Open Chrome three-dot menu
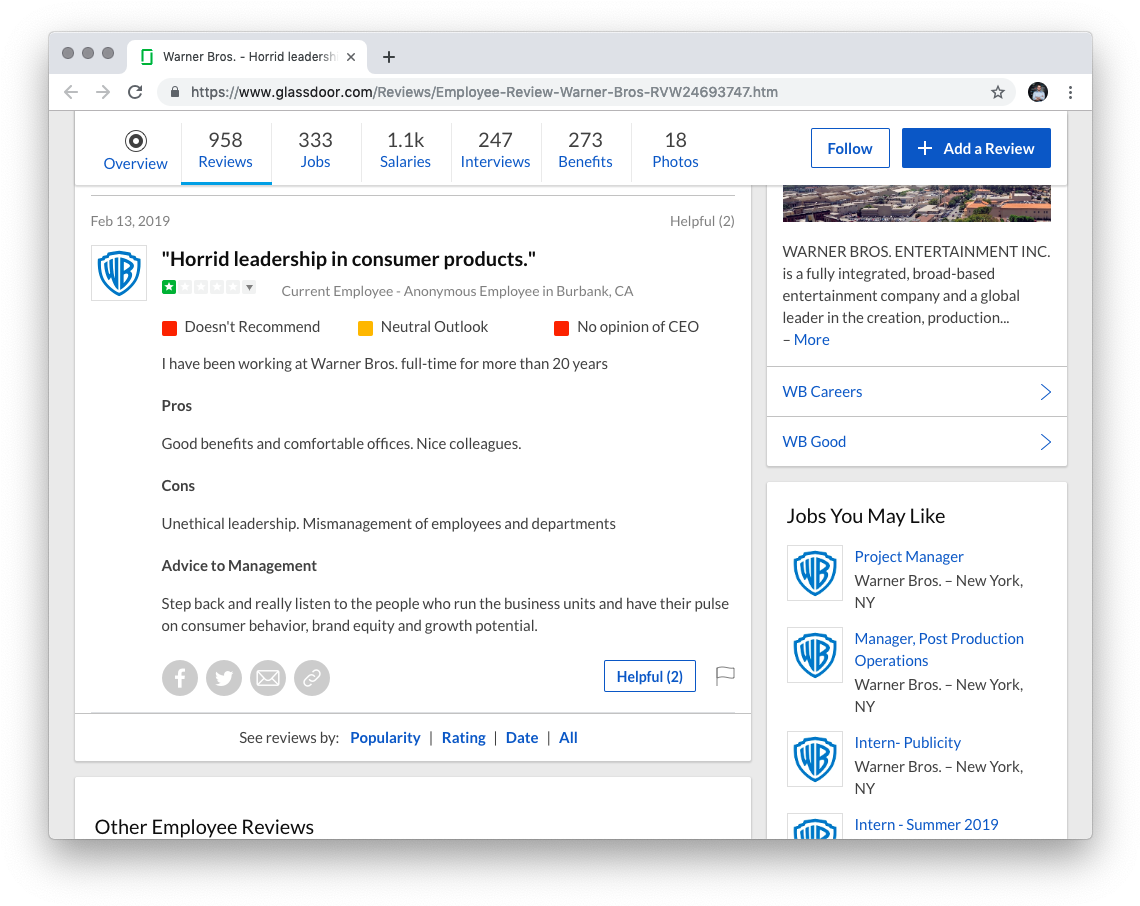The width and height of the screenshot is (1140, 906). [1070, 92]
